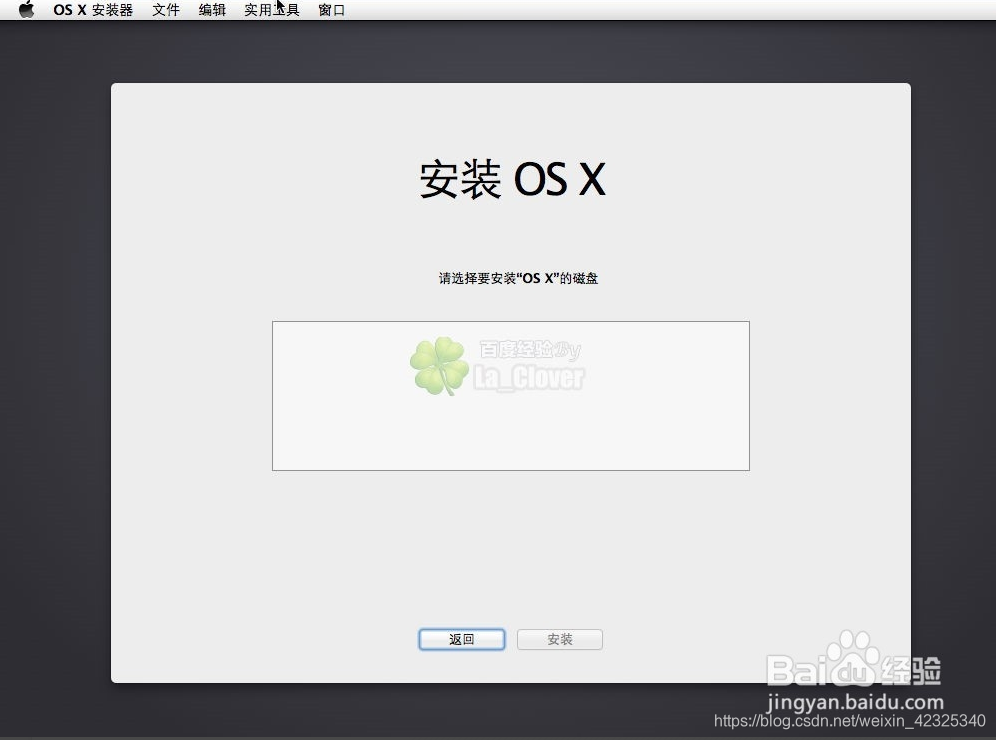Viewport: 996px width, 740px height.
Task: Click the 安装 OS X heading
Action: (x=512, y=179)
